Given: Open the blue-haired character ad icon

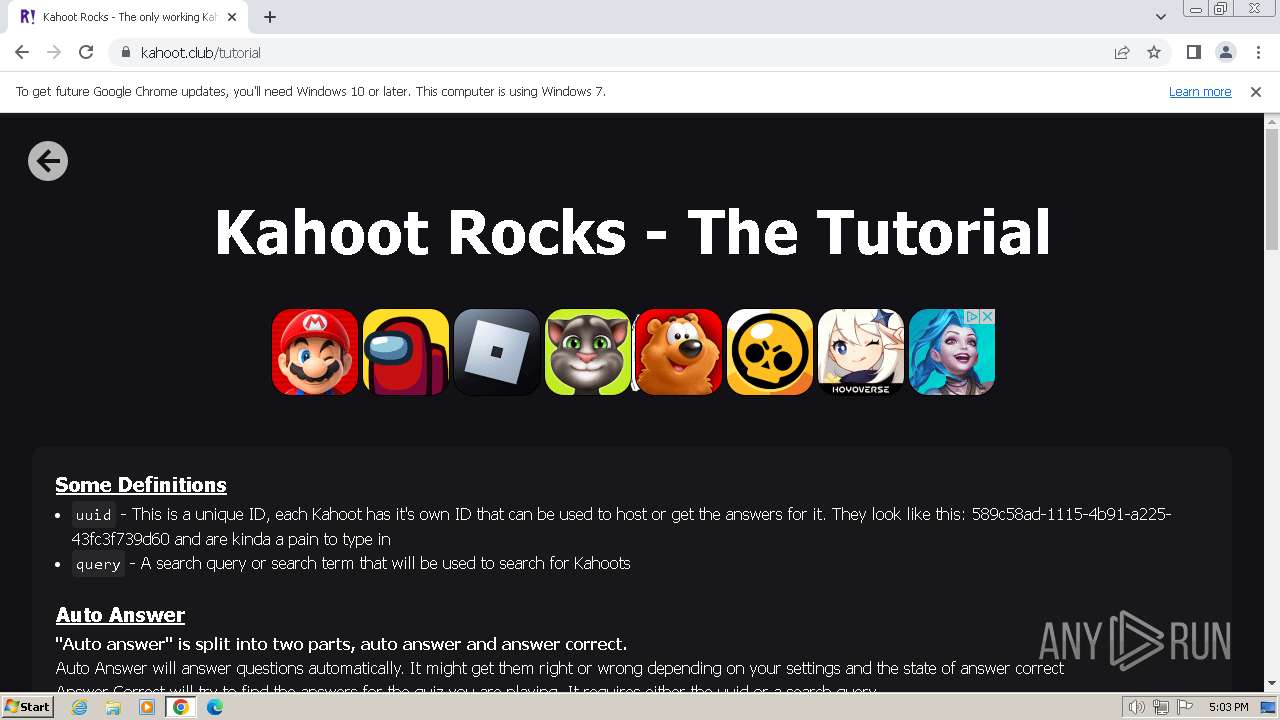Looking at the screenshot, I should point(952,352).
